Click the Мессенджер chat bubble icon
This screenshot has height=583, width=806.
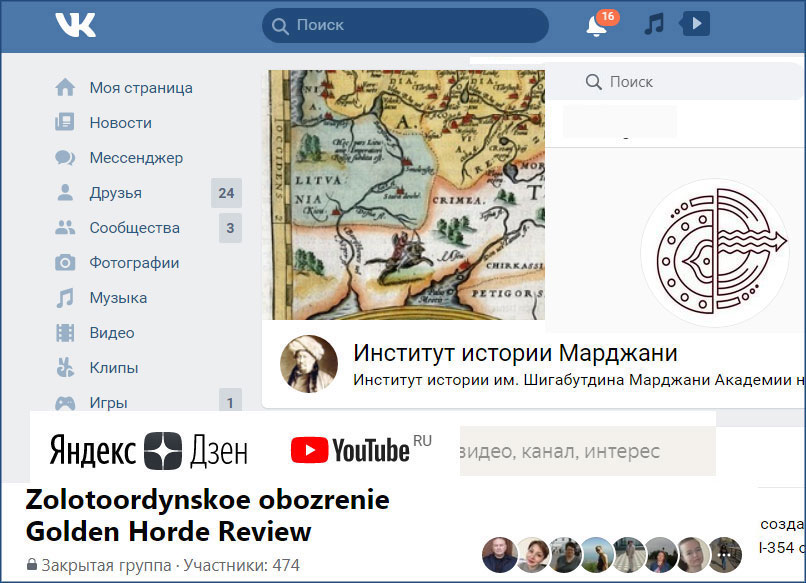pyautogui.click(x=65, y=158)
